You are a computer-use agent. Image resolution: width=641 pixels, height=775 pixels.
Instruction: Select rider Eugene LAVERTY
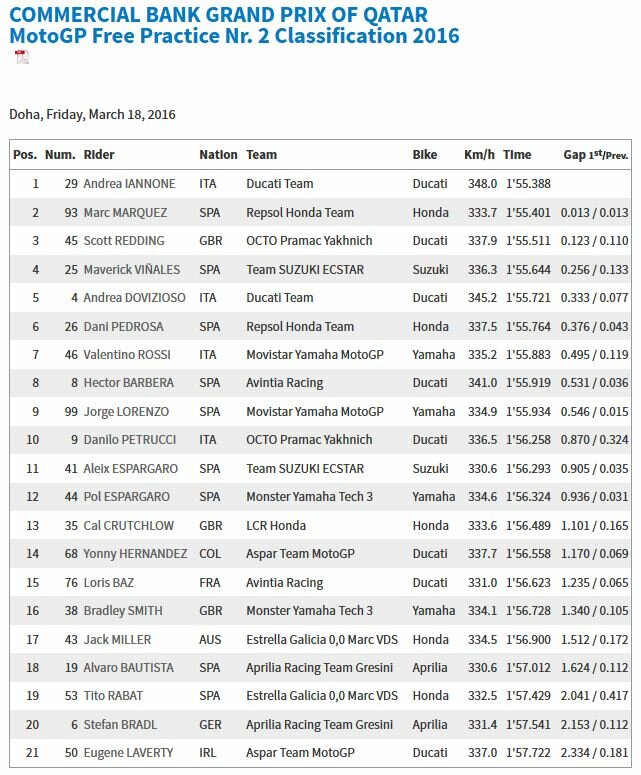tap(128, 752)
